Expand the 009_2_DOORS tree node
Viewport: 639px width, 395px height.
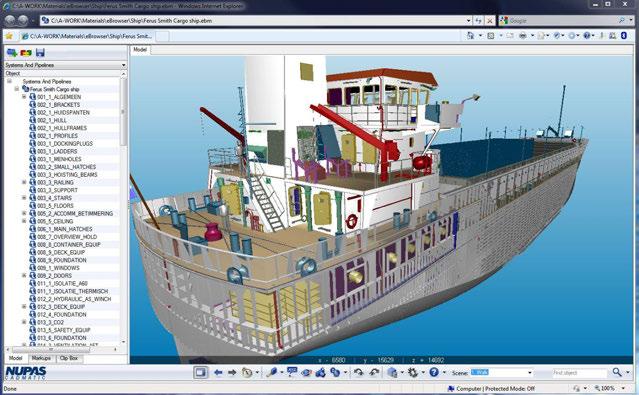(24, 276)
